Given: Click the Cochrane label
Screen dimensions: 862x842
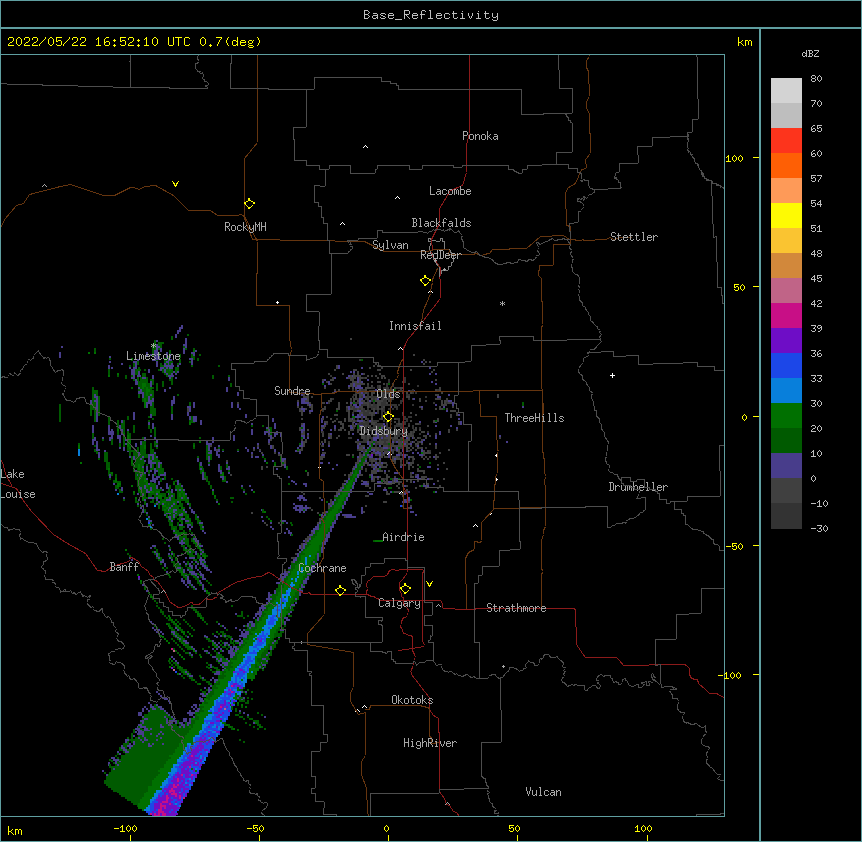Looking at the screenshot, I should point(322,568).
